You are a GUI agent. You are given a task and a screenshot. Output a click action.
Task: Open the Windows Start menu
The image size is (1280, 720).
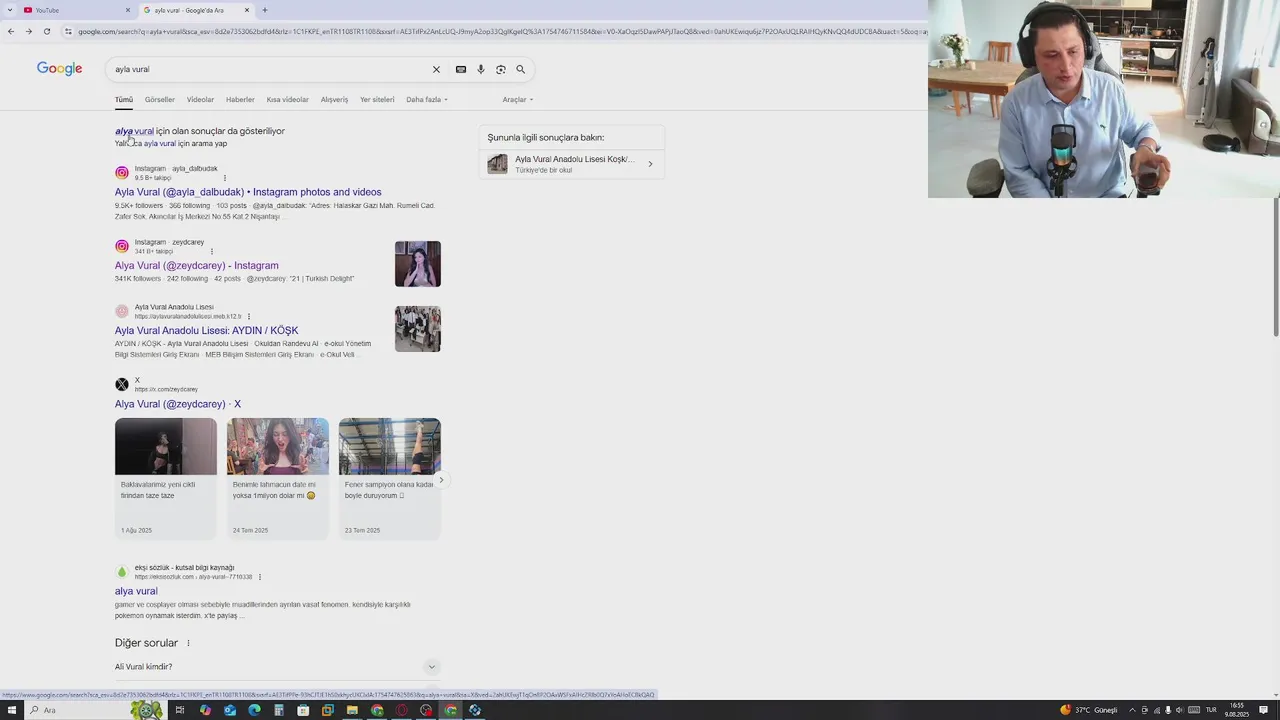tap(12, 710)
